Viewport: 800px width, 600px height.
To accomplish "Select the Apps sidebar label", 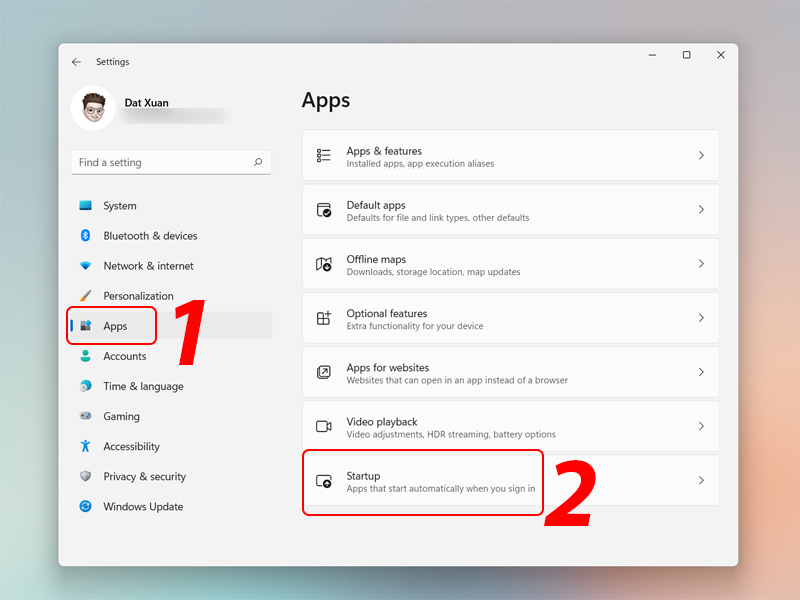I will (115, 326).
